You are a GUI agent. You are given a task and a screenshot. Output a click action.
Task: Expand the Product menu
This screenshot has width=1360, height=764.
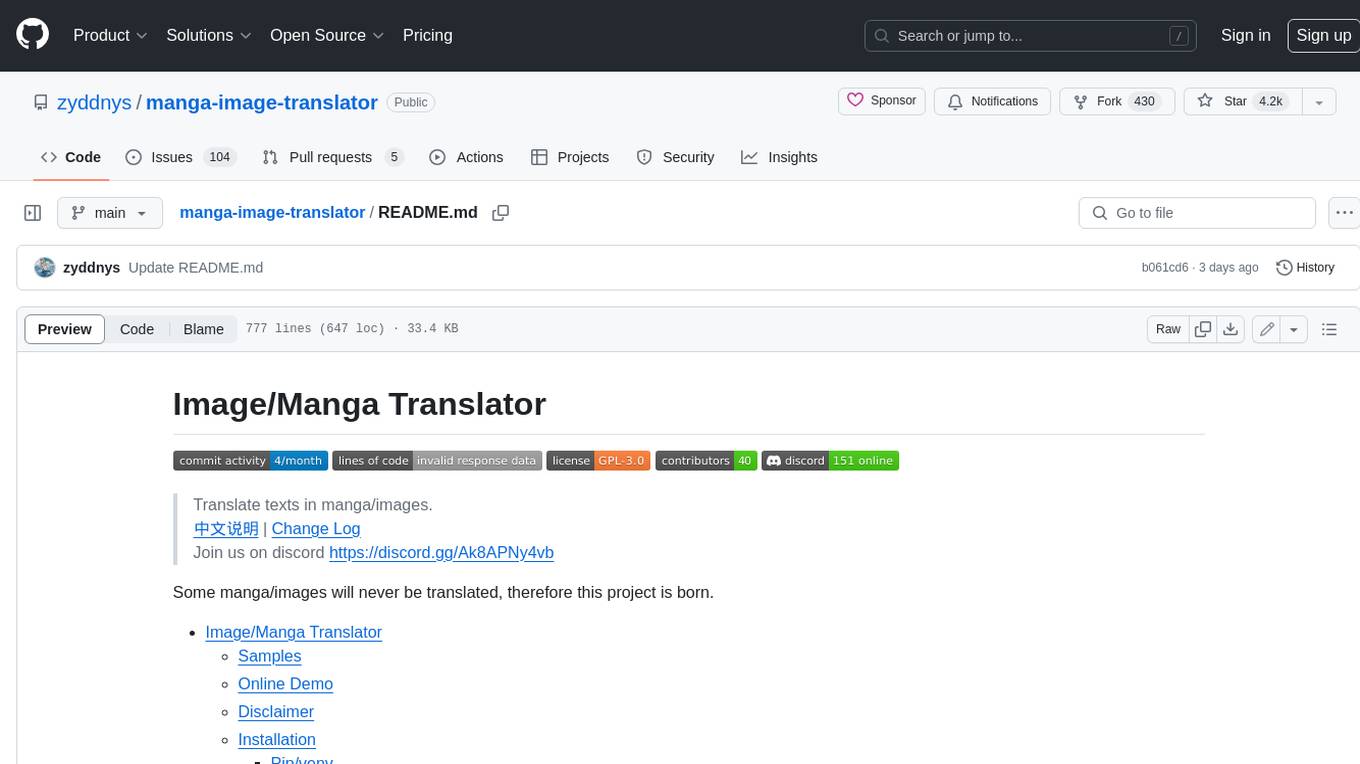click(x=110, y=35)
